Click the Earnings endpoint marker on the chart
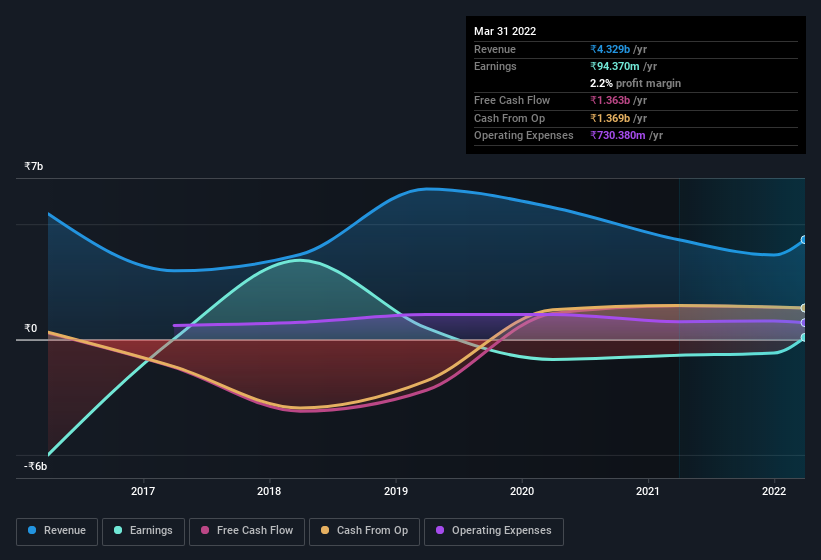This screenshot has height=560, width=821. click(804, 338)
